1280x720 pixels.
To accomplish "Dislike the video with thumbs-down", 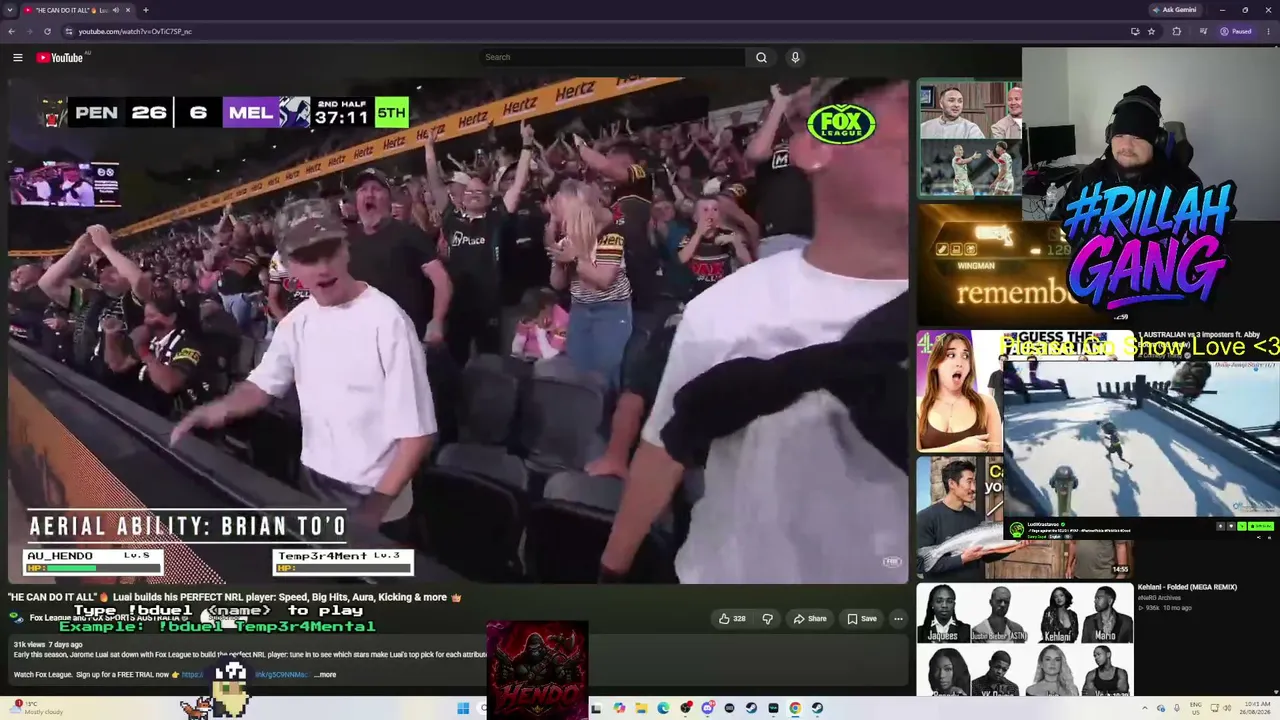I will tap(767, 619).
